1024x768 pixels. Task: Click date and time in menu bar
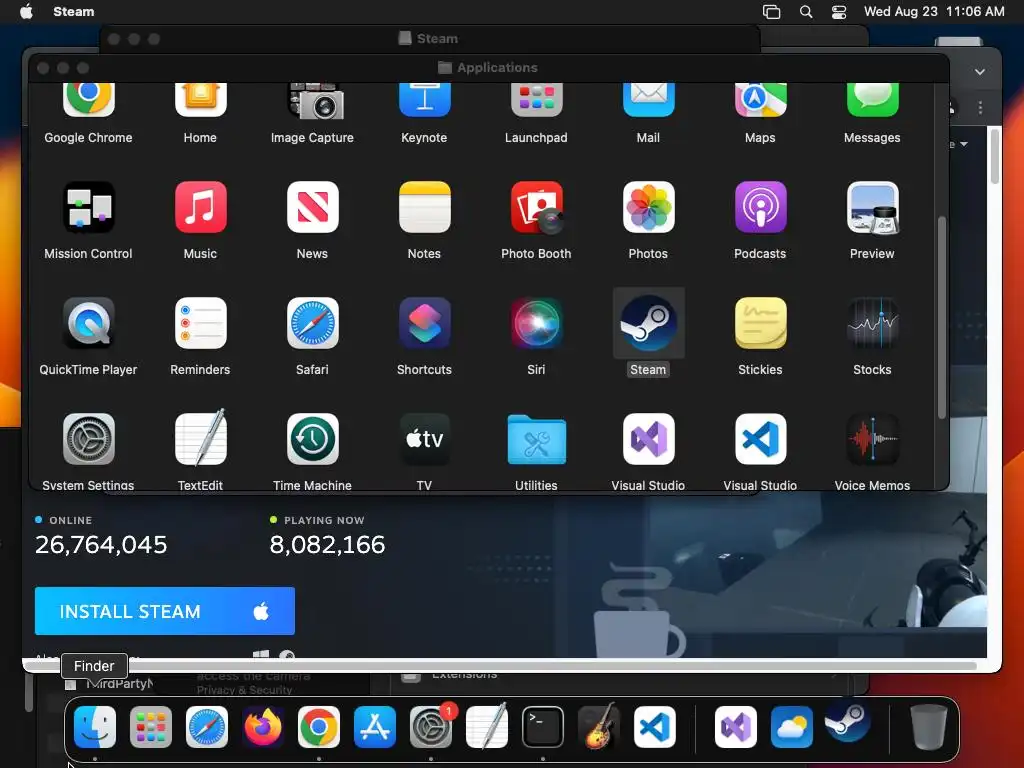point(934,12)
